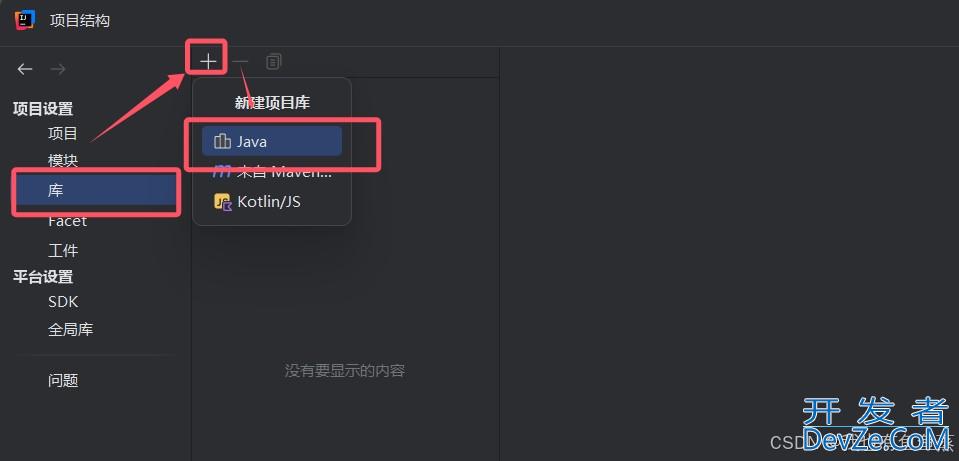Click the 项目结构 window title
The width and height of the screenshot is (959, 461).
[80, 20]
